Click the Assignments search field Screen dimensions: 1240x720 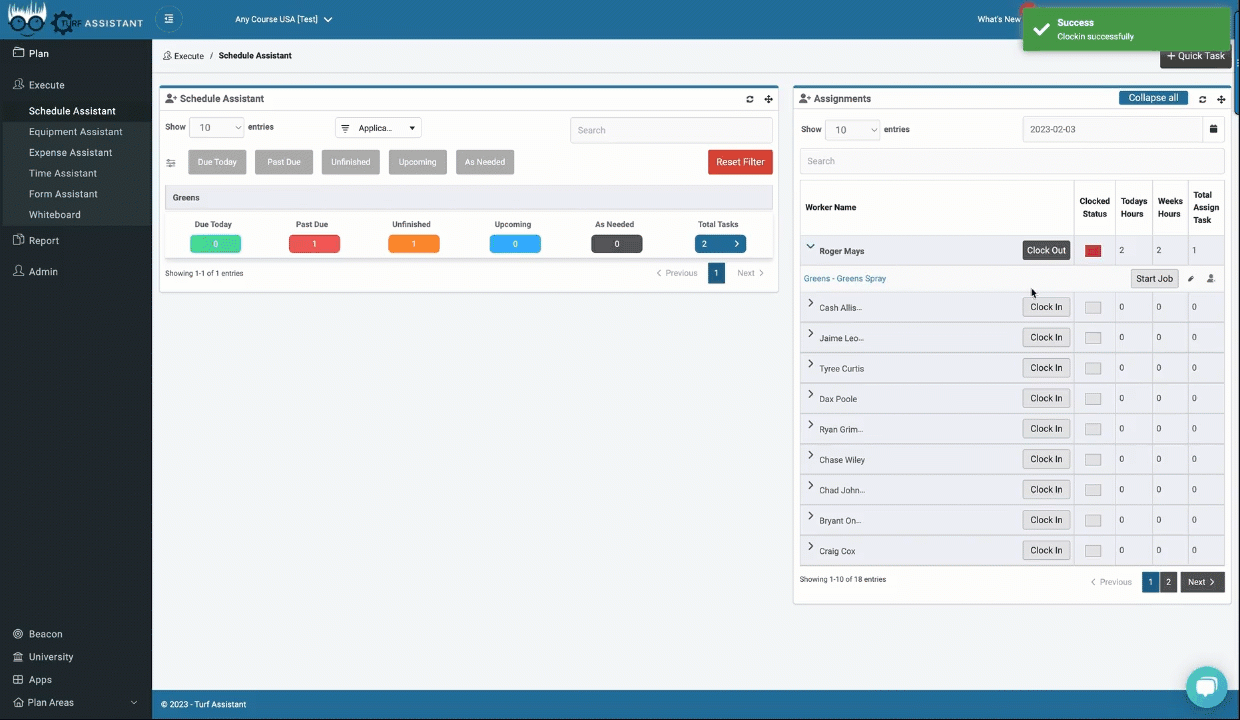point(1011,161)
